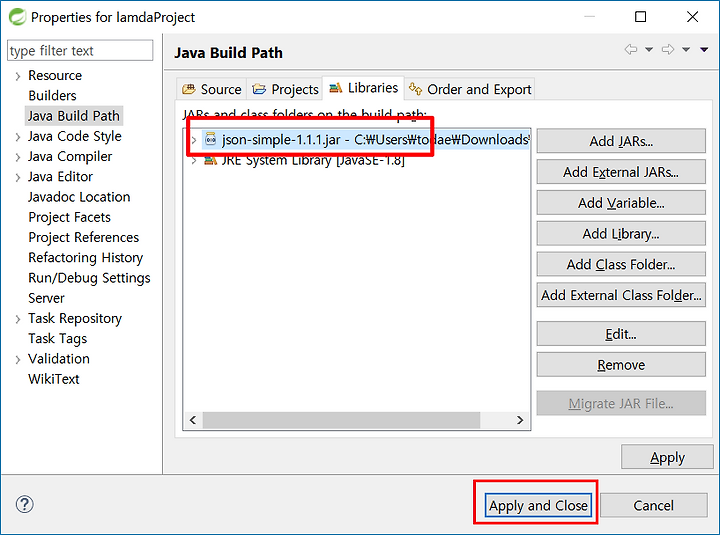This screenshot has width=720, height=535.
Task: Click the Apply button
Action: tap(667, 457)
